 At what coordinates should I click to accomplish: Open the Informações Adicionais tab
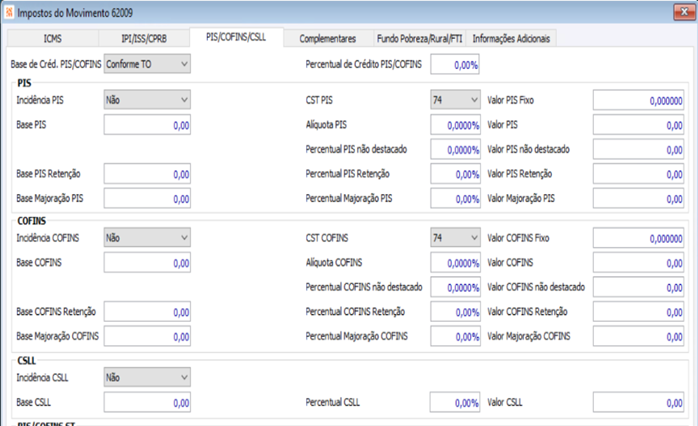coord(512,38)
